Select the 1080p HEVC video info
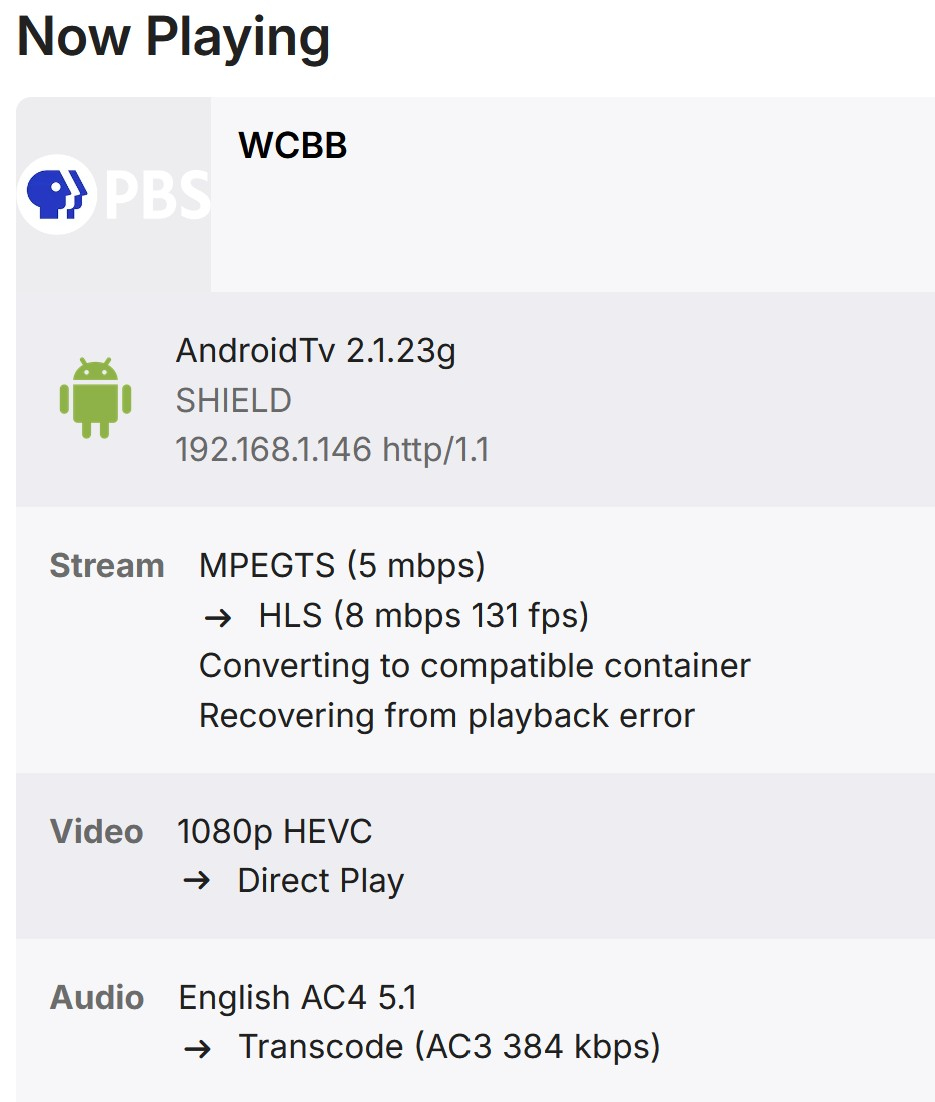Screen dimensions: 935x1102 tap(274, 832)
